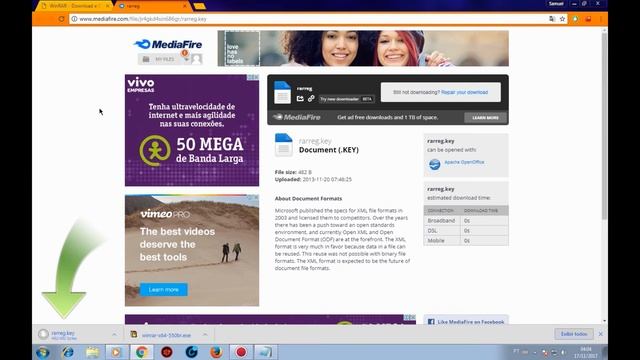Click the site info icon in the address bar
Screen dimensions: 640x360
pyautogui.click(x=74, y=19)
